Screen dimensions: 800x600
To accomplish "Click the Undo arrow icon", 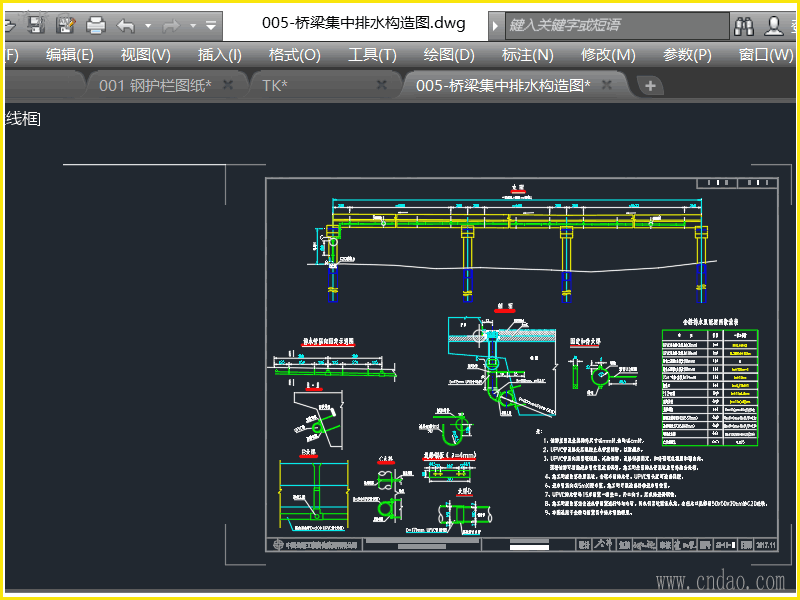I will pyautogui.click(x=126, y=24).
